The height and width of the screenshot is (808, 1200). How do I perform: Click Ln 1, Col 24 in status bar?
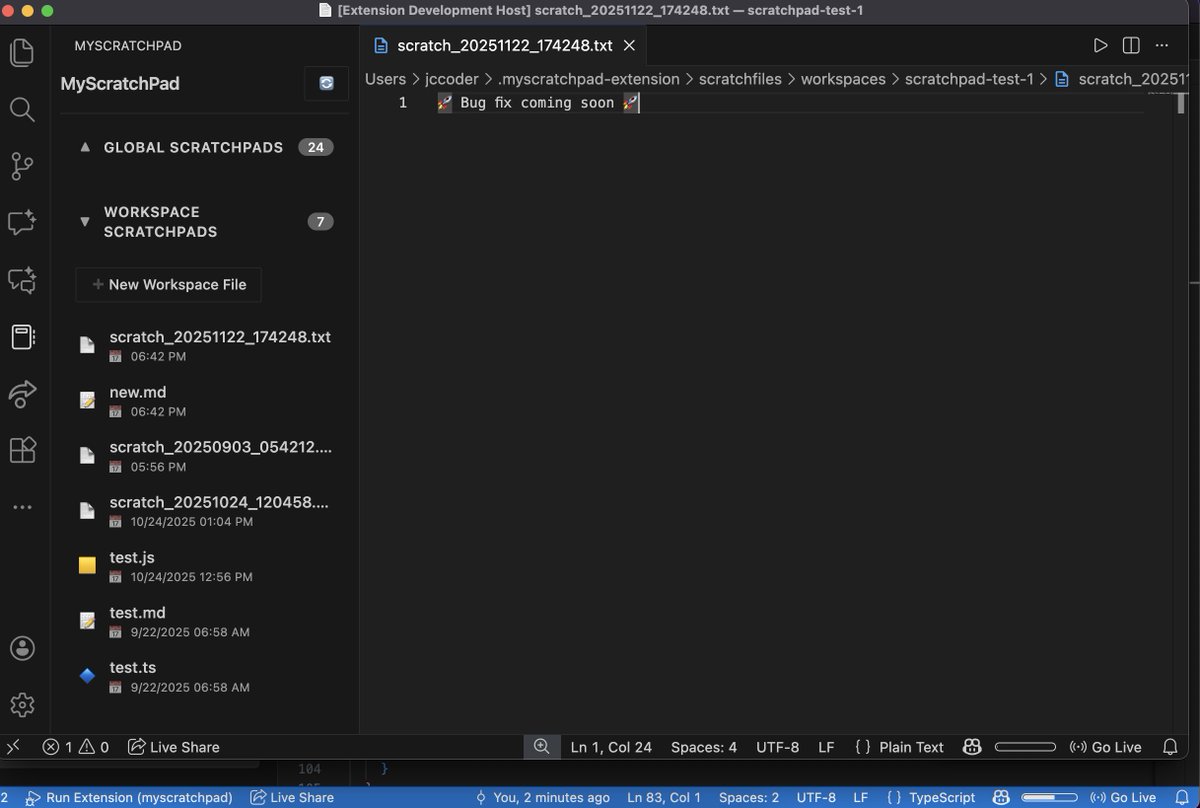[611, 747]
